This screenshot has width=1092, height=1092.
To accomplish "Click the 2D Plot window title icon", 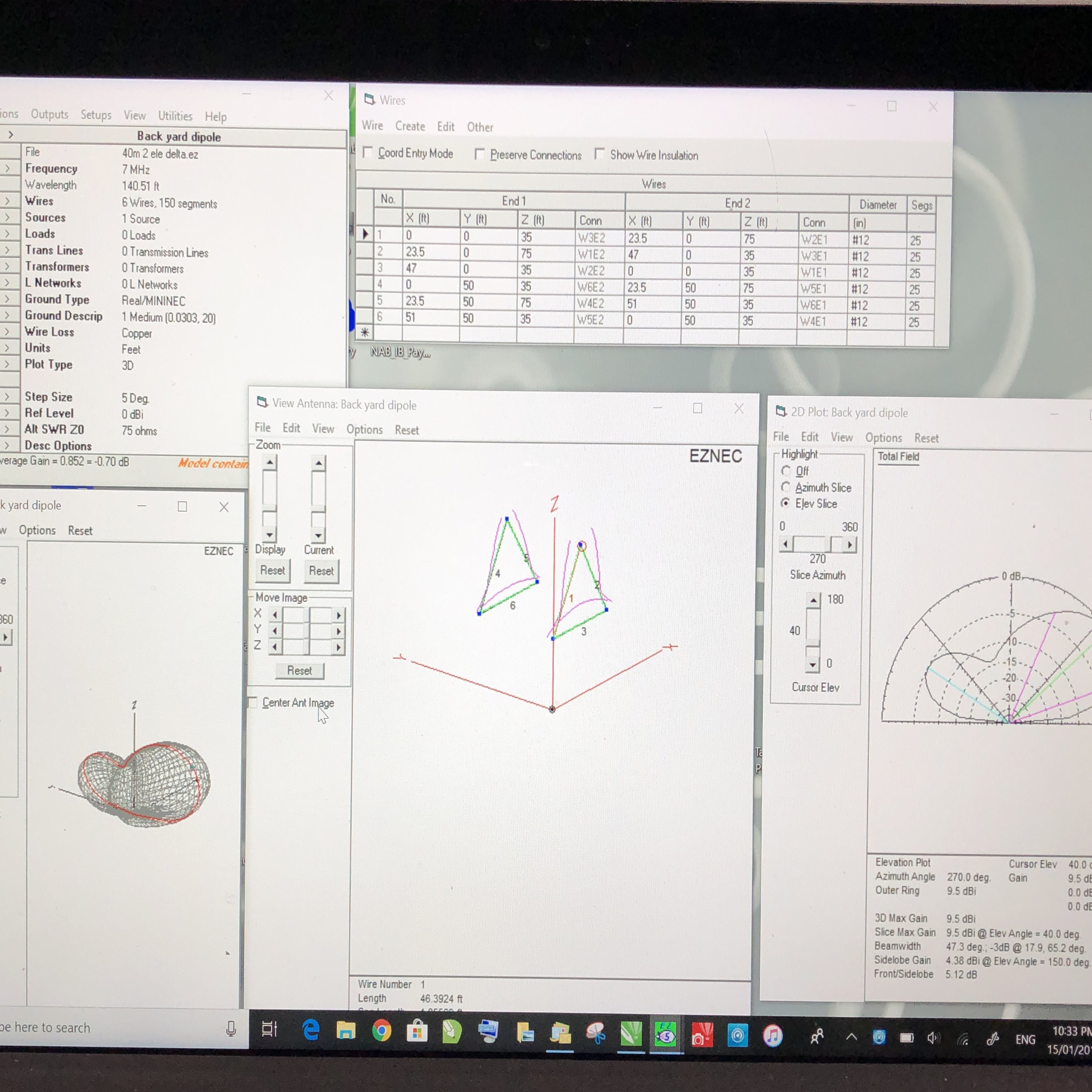I will pyautogui.click(x=780, y=411).
